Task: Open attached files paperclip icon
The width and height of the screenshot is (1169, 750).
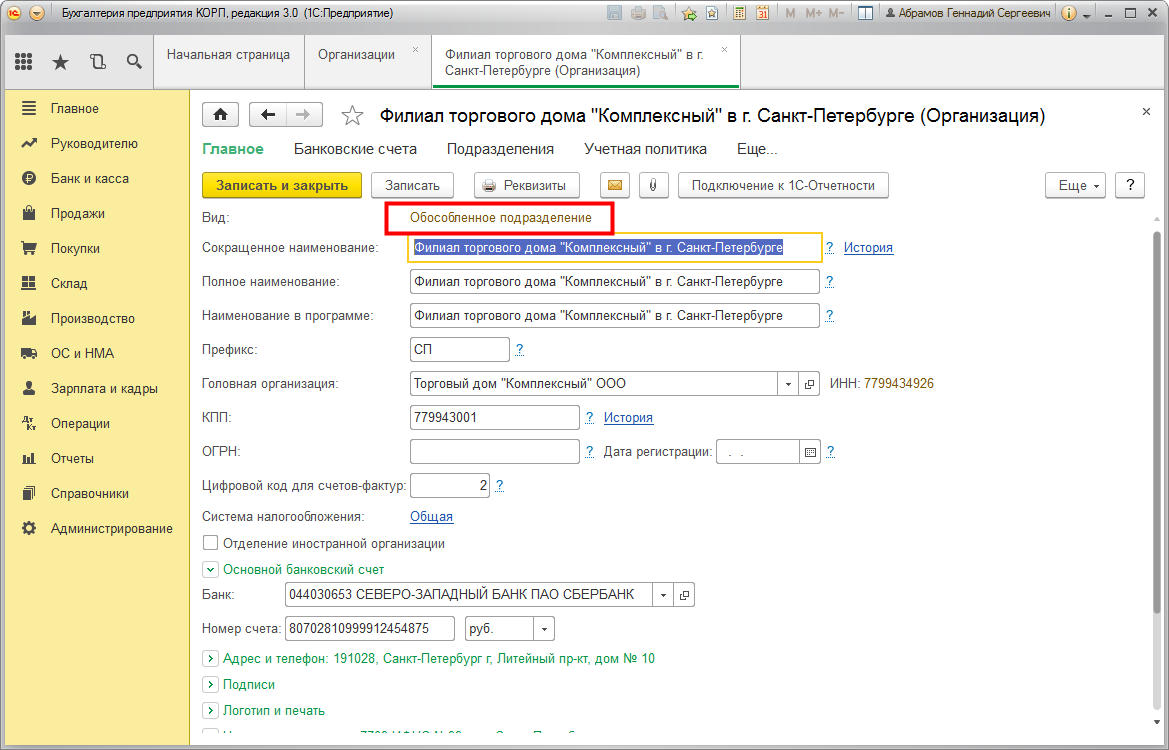Action: (653, 185)
